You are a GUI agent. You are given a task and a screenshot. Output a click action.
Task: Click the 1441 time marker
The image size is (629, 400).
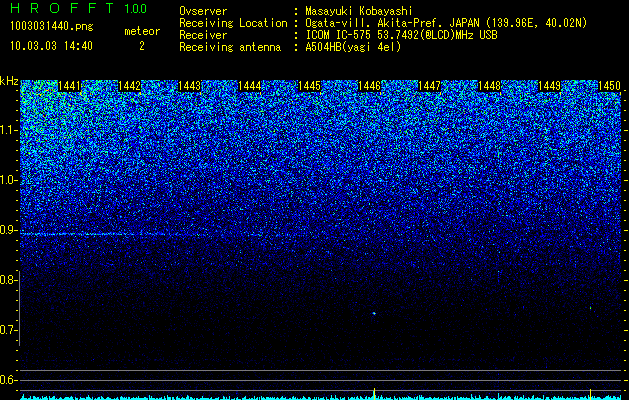coord(69,86)
